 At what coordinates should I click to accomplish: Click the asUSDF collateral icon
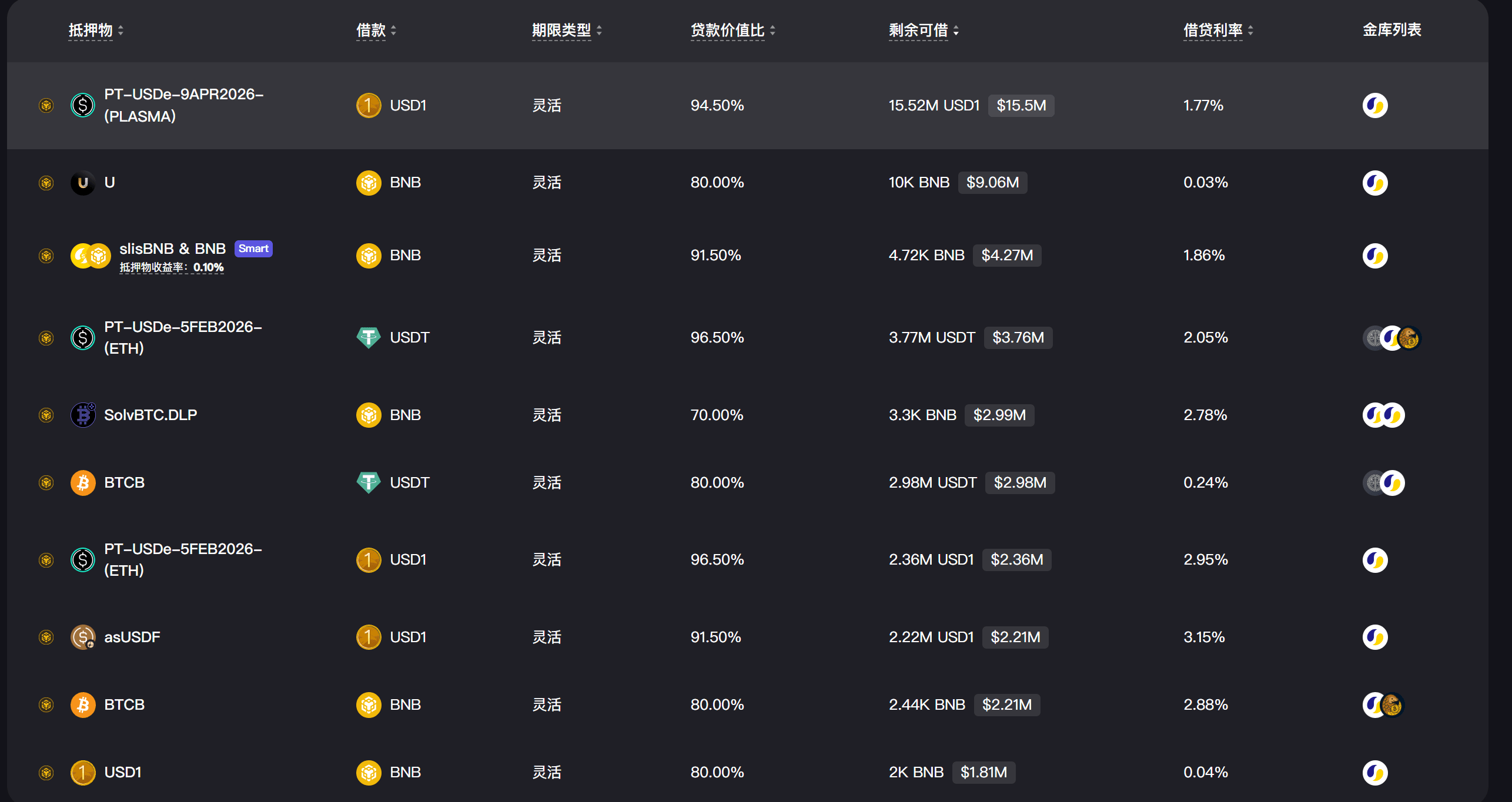tap(83, 637)
